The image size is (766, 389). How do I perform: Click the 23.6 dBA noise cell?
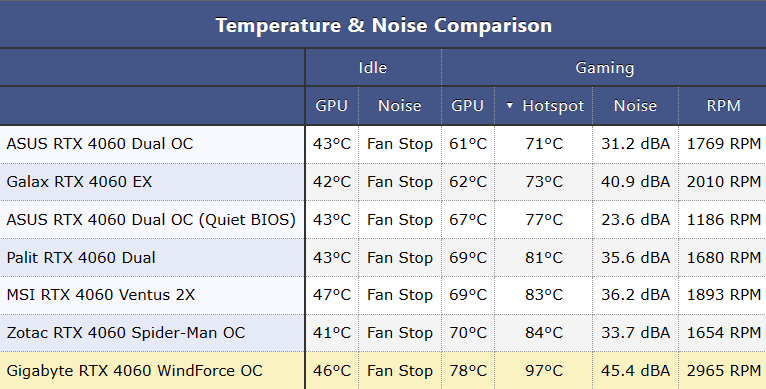tap(635, 220)
